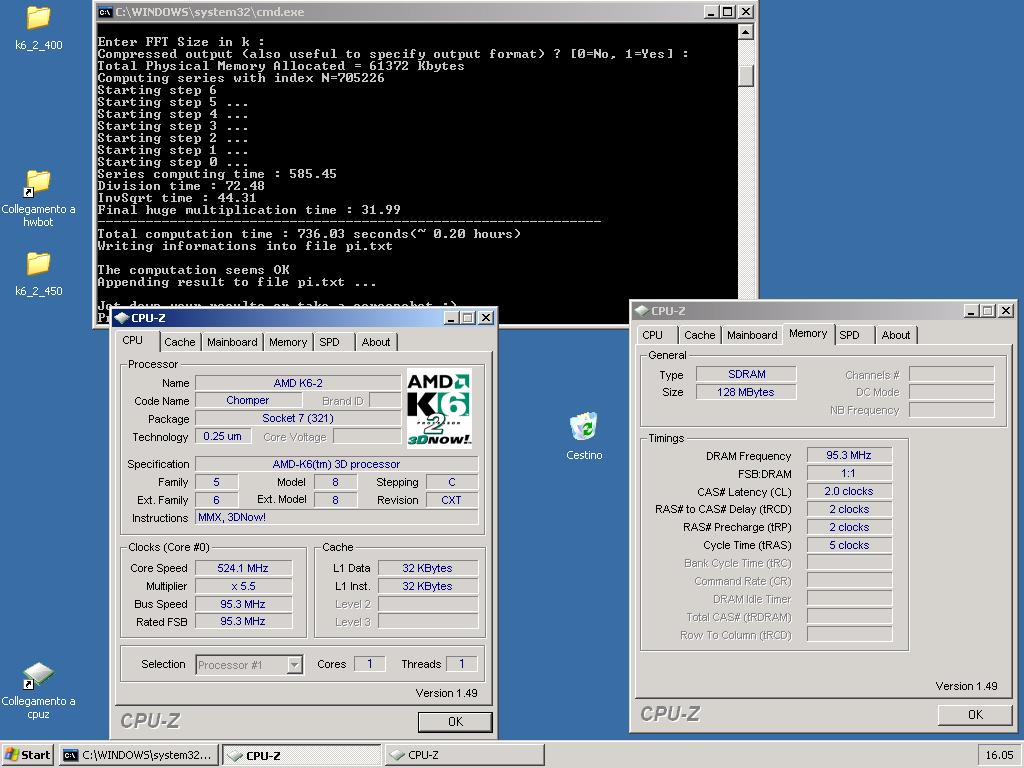The height and width of the screenshot is (768, 1024).
Task: Click the 'Total computation time' line in cmd
Action: coord(309,234)
